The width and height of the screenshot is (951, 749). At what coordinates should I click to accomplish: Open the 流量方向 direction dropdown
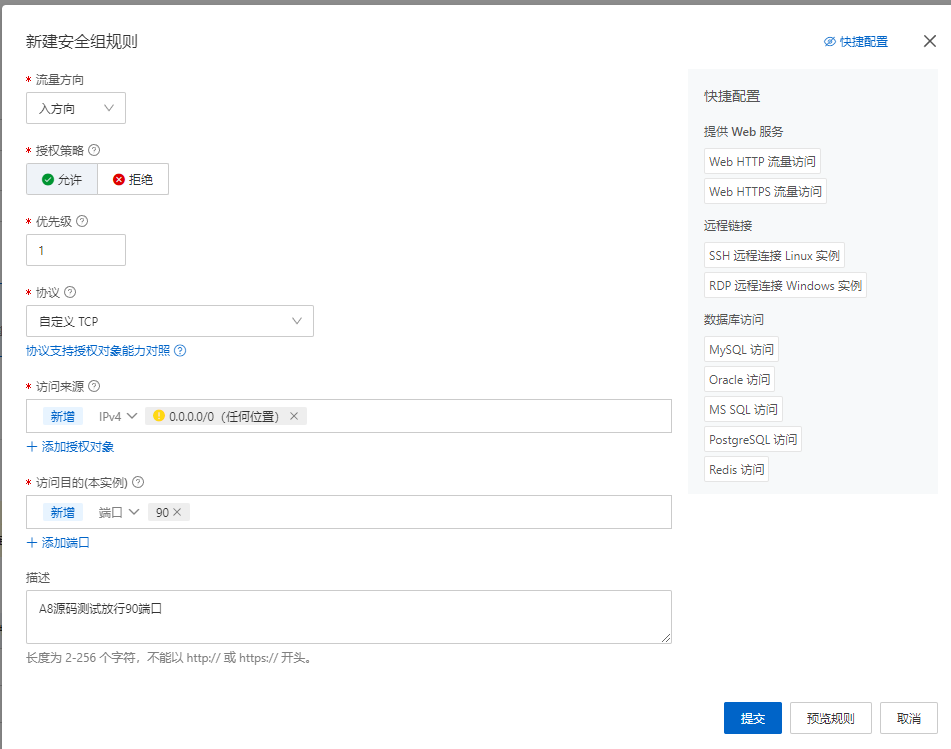pos(75,108)
